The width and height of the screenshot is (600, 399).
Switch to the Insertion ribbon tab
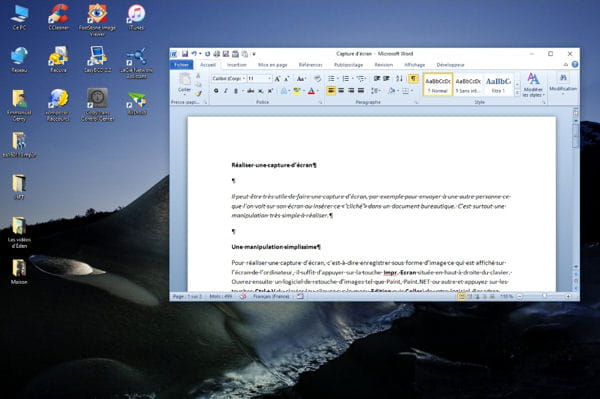[236, 65]
